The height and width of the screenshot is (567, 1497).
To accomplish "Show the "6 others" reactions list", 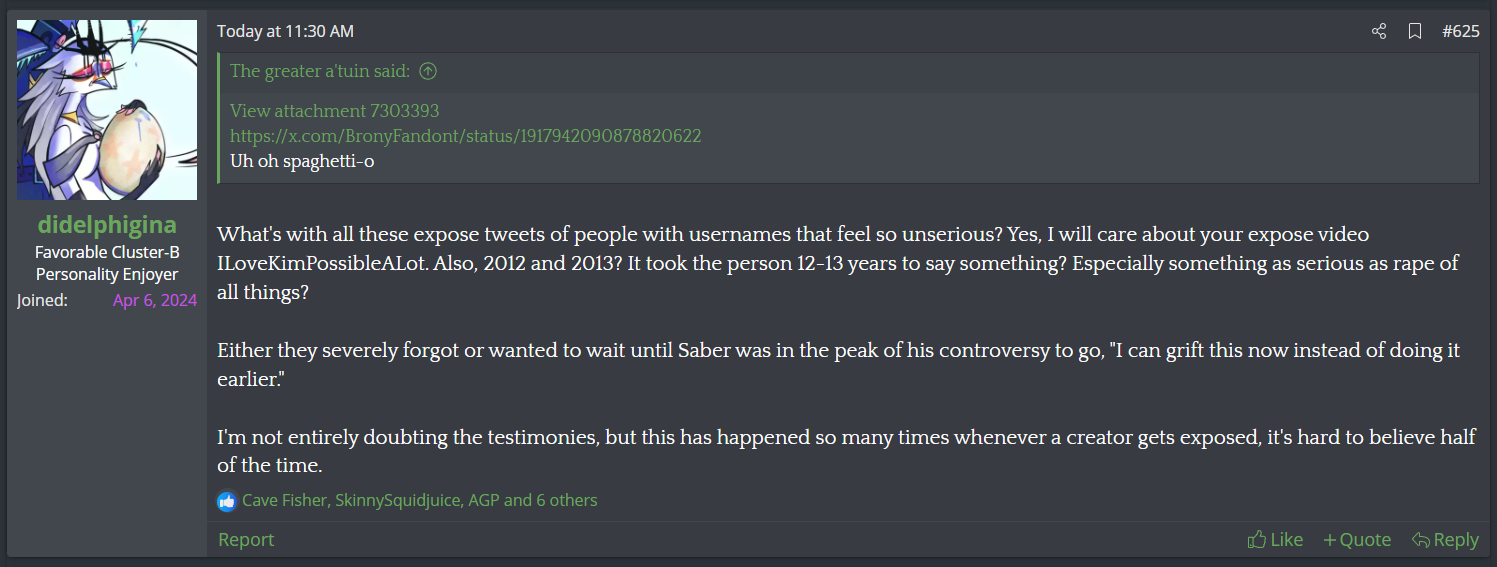I will (566, 500).
